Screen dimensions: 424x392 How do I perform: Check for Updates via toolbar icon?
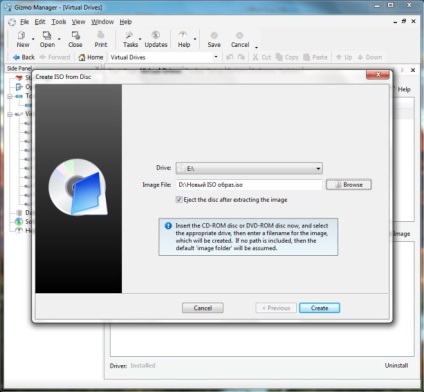click(156, 39)
